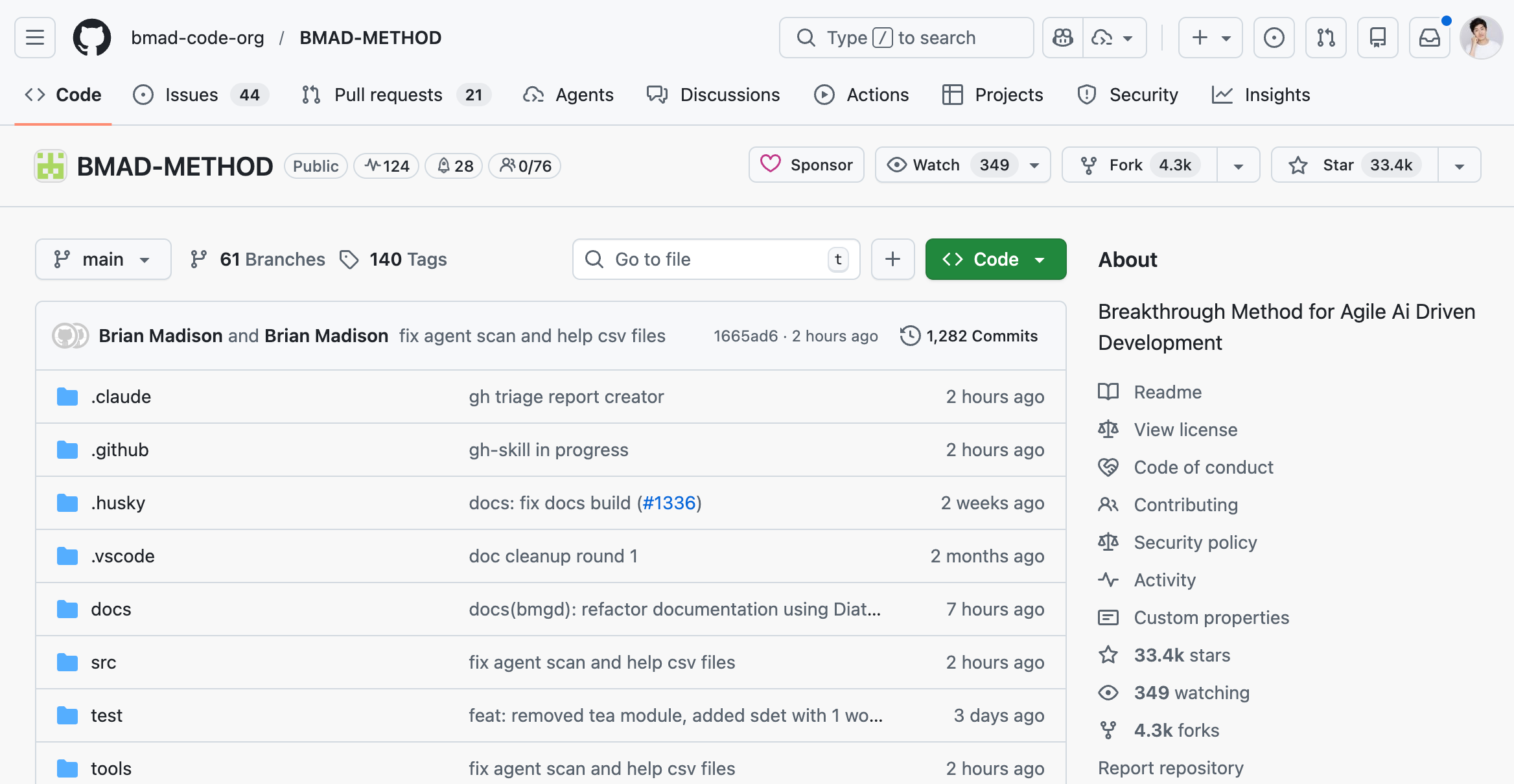Open the issues icon in header
The height and width of the screenshot is (784, 1514).
point(1274,38)
